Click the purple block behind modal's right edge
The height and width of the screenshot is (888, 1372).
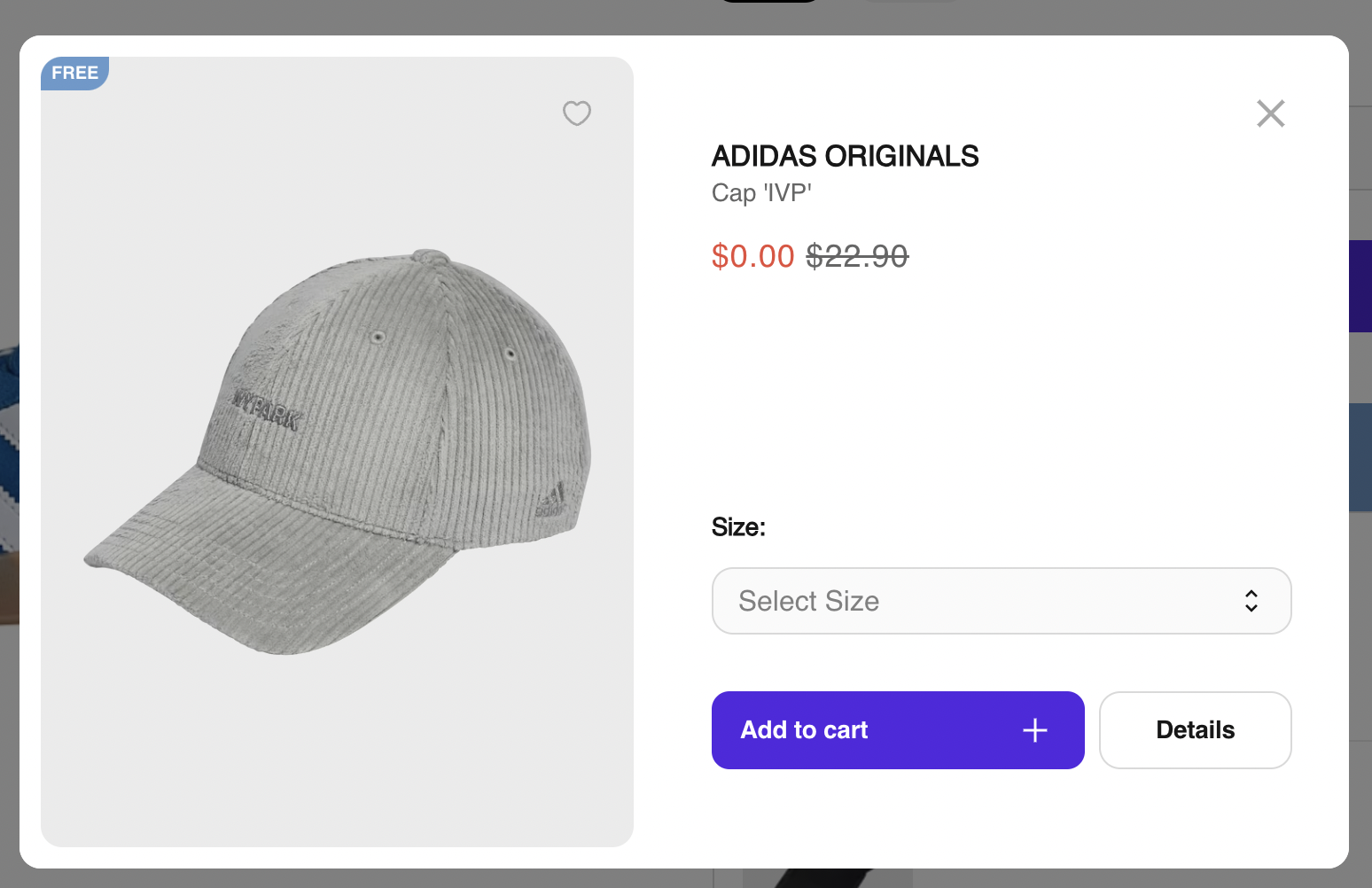tap(1360, 285)
